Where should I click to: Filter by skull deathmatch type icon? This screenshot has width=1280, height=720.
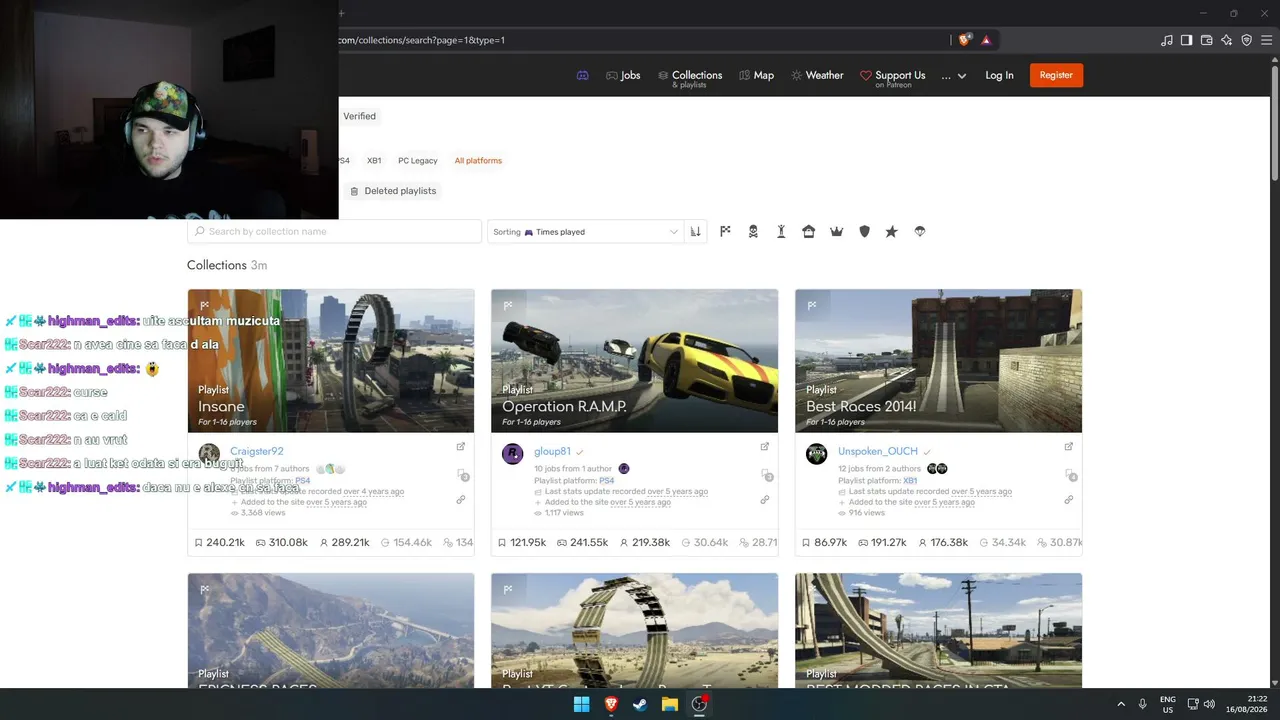[x=753, y=232]
